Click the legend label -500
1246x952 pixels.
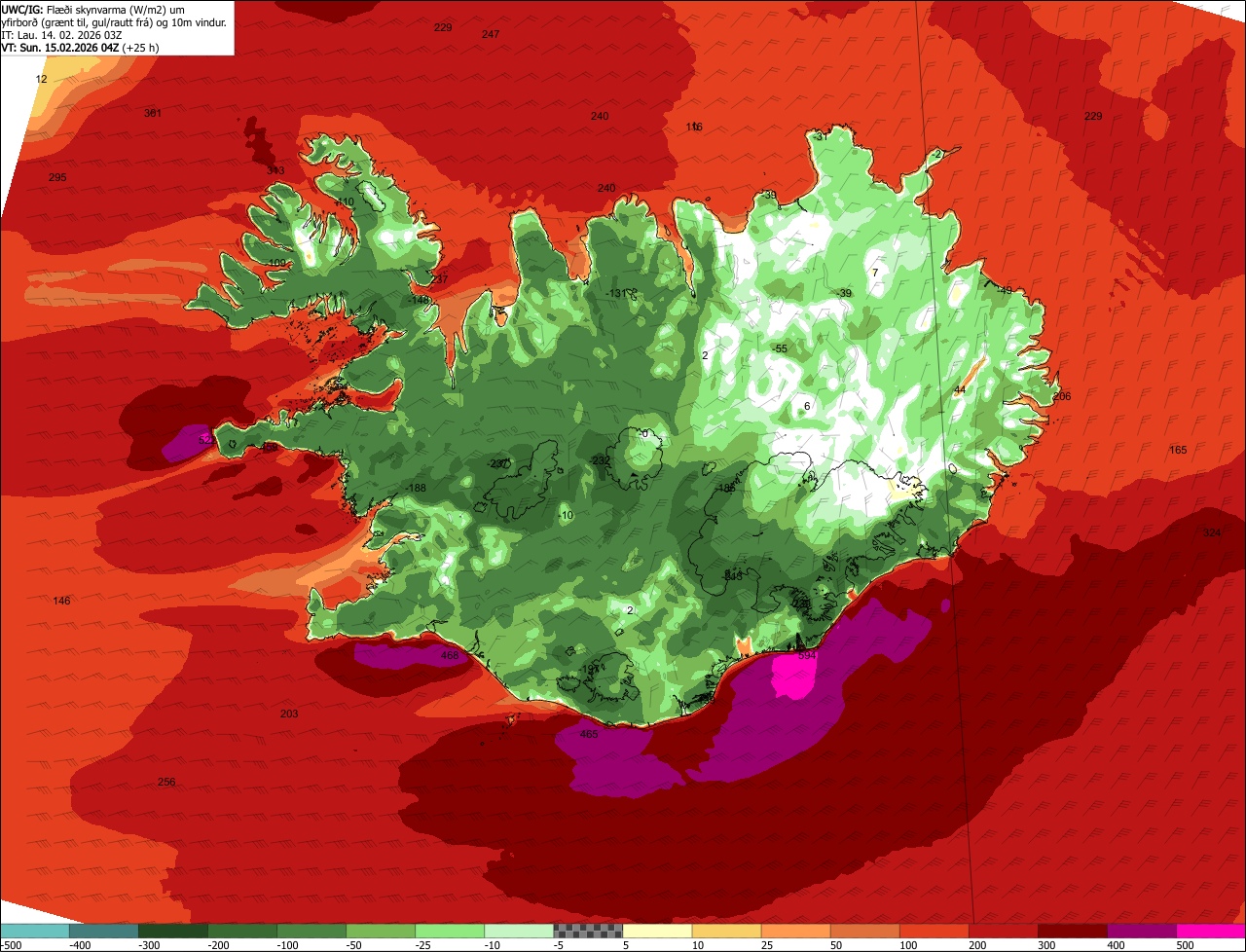coord(12,945)
